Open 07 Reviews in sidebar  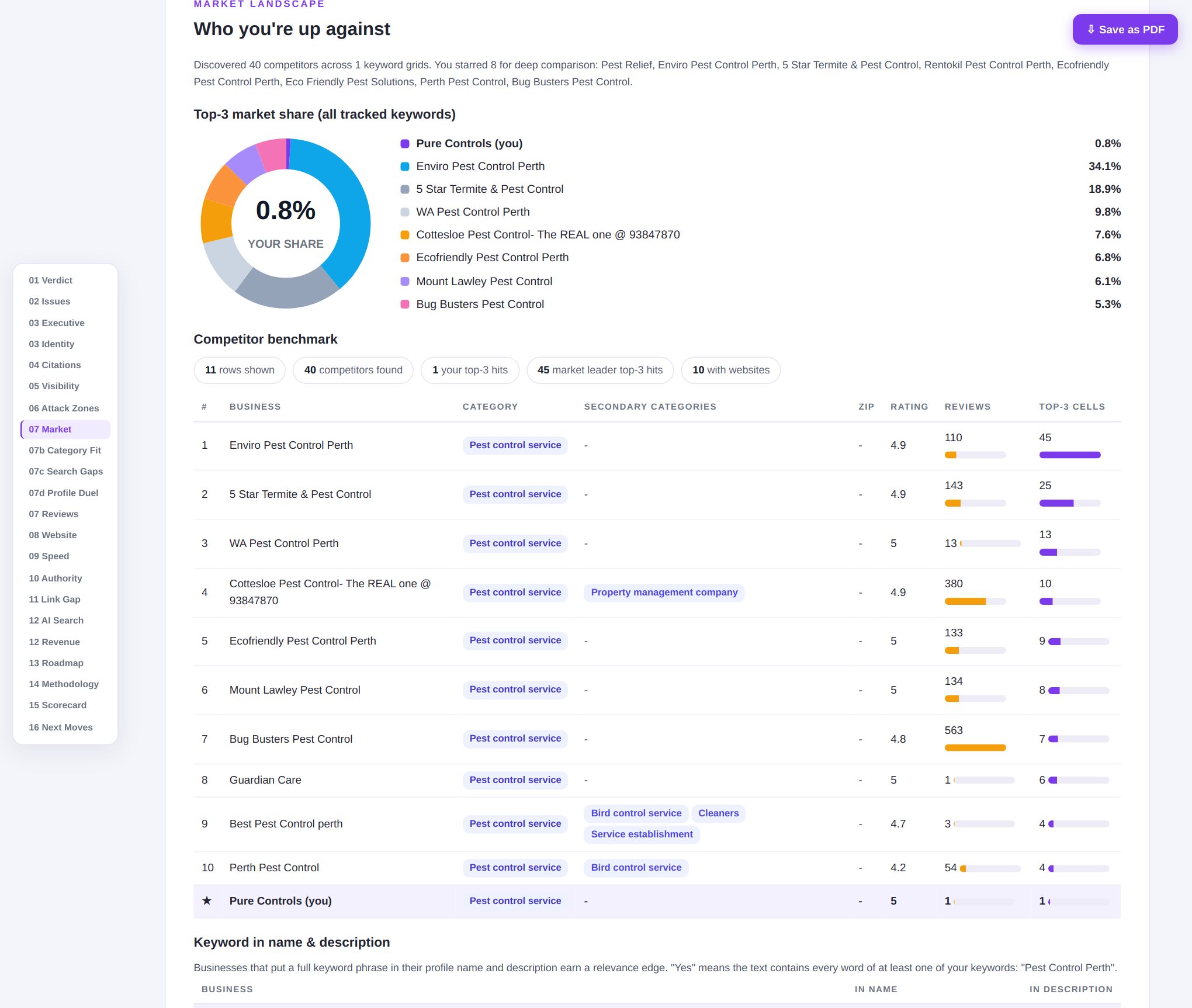coord(53,514)
